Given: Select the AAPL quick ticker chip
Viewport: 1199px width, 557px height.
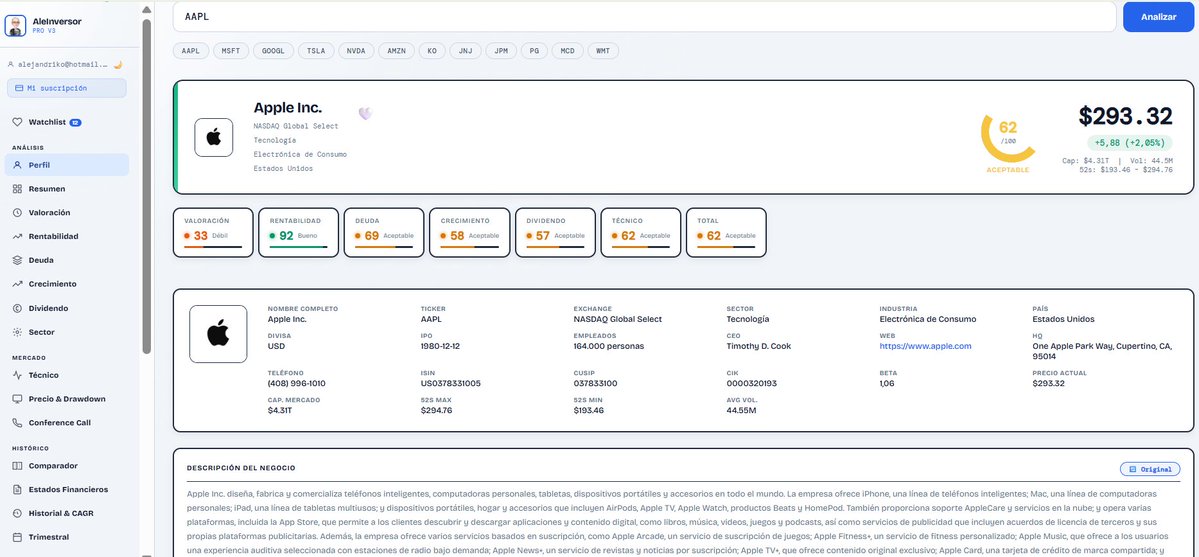Looking at the screenshot, I should (190, 50).
